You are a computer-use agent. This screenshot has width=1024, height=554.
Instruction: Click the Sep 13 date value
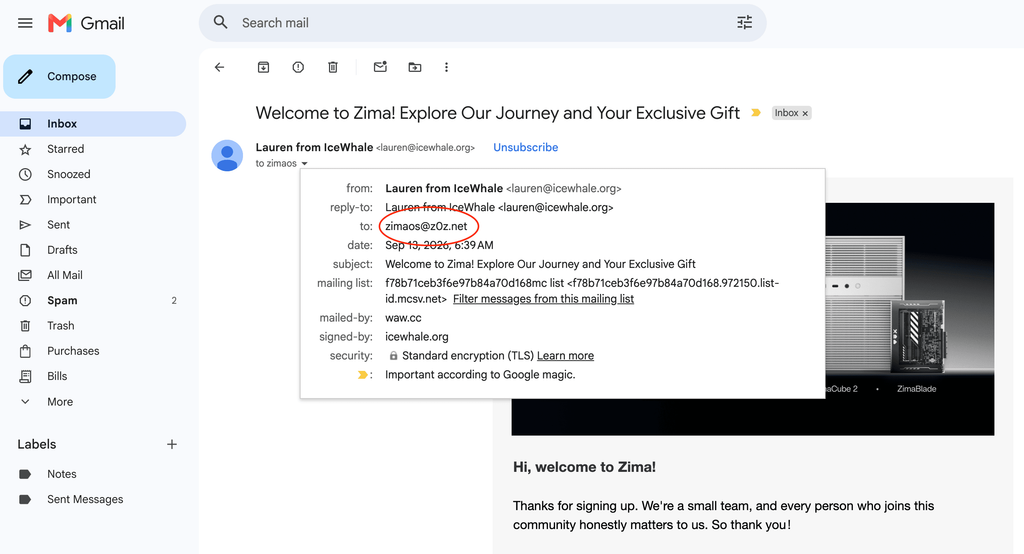tap(439, 246)
